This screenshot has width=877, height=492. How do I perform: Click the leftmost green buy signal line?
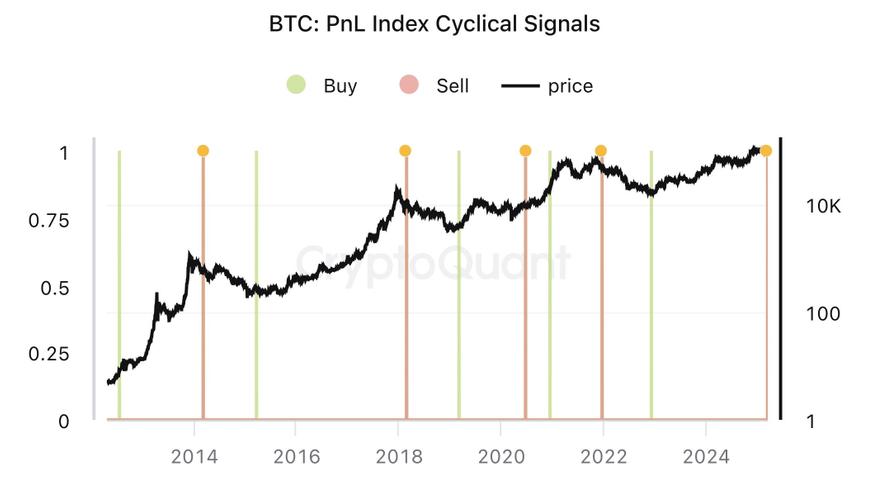119,300
